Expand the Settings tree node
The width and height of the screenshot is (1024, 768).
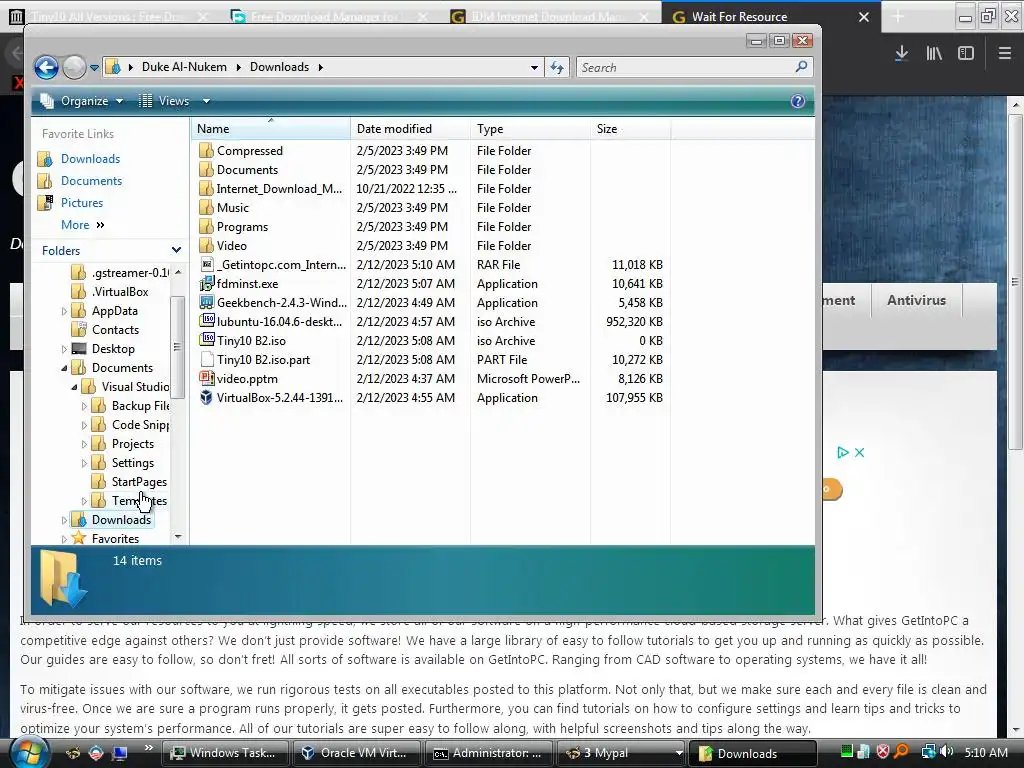84,463
